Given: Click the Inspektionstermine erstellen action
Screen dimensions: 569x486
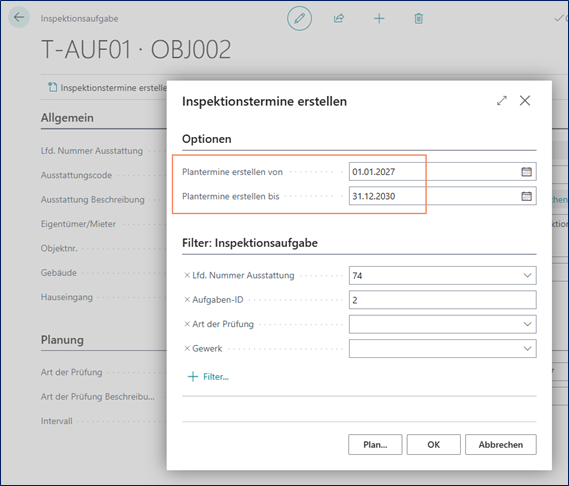Looking at the screenshot, I should [108, 87].
